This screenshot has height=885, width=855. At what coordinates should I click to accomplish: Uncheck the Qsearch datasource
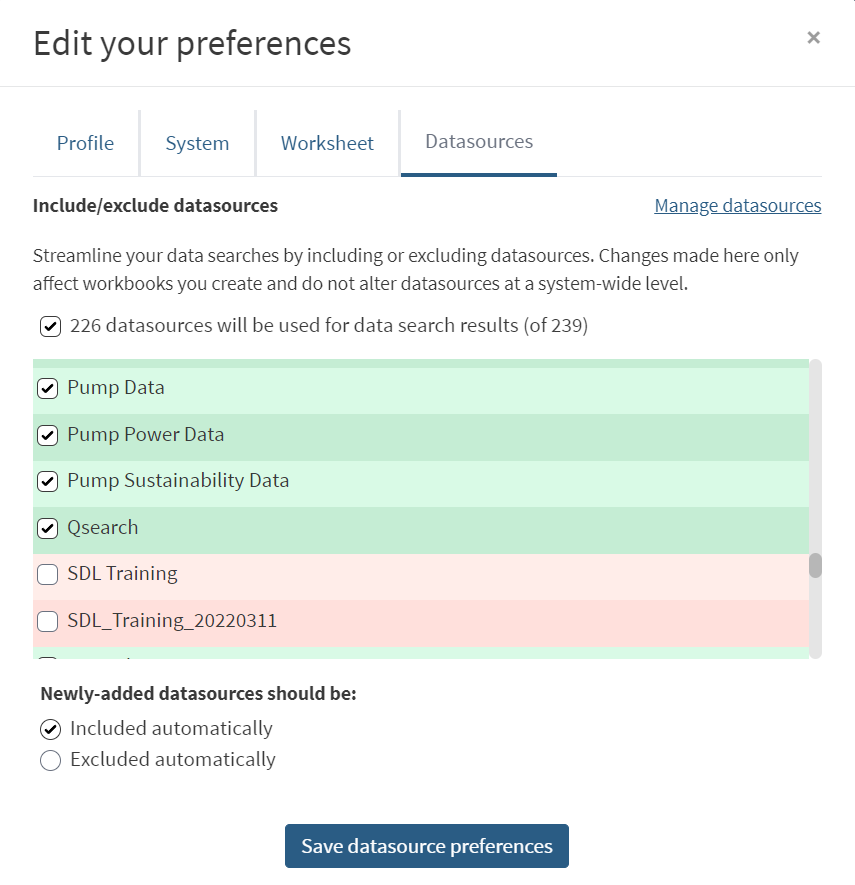point(47,528)
